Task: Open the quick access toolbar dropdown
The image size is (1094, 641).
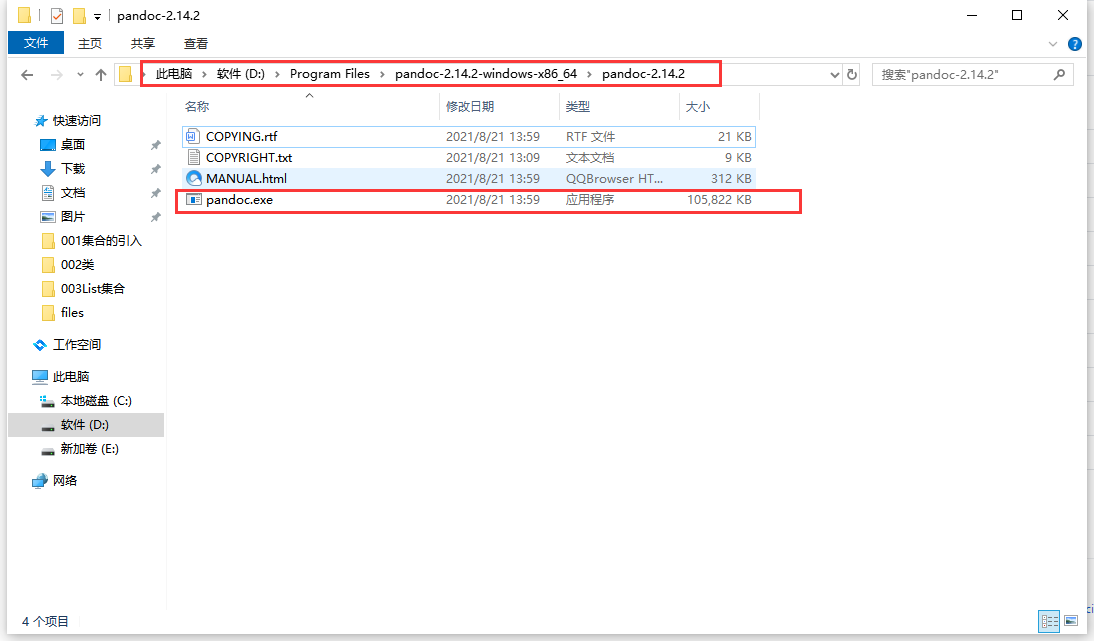Action: pyautogui.click(x=97, y=16)
